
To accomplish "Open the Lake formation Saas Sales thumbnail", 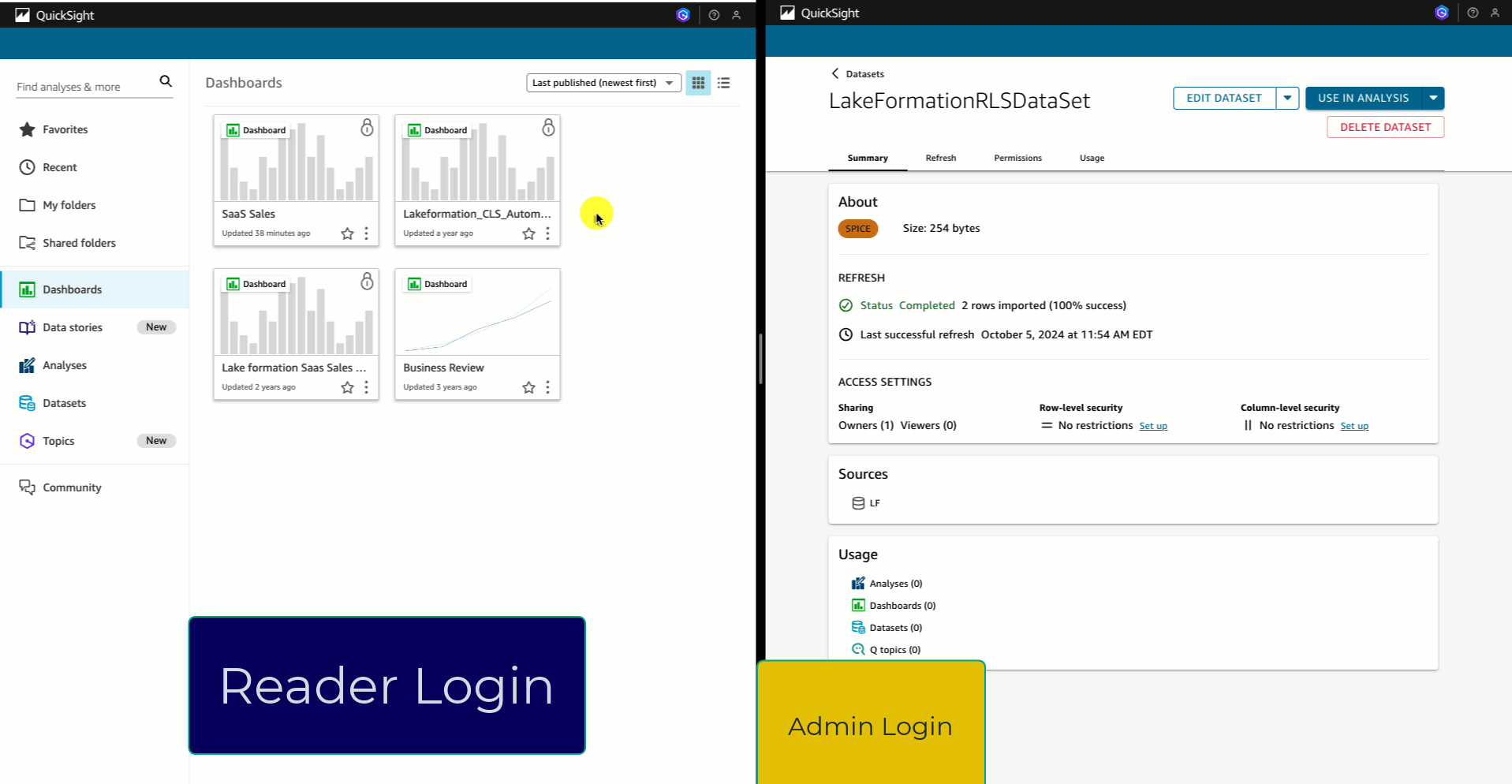I will 296,313.
